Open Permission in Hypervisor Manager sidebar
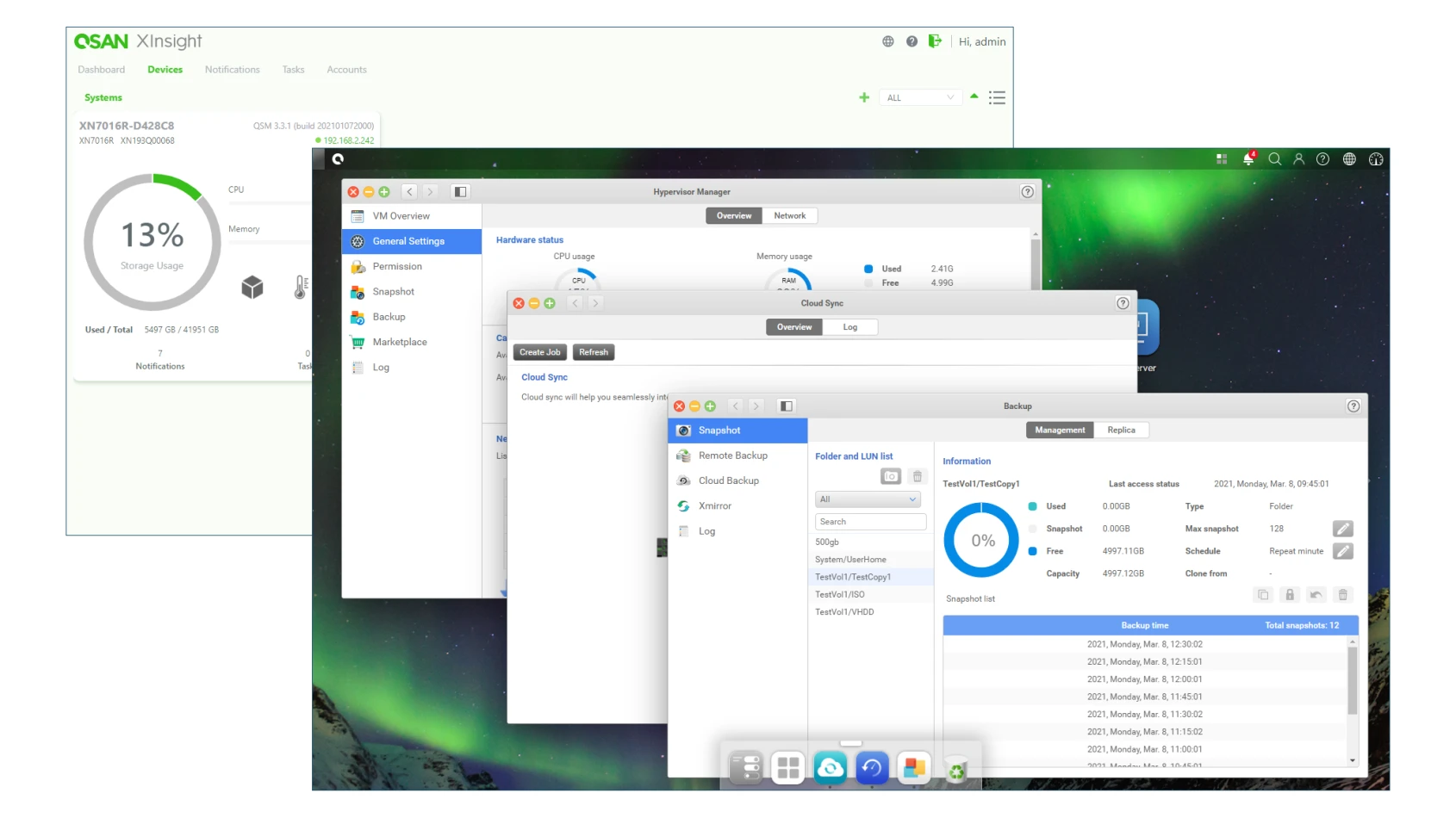The width and height of the screenshot is (1456, 818). 412,267
